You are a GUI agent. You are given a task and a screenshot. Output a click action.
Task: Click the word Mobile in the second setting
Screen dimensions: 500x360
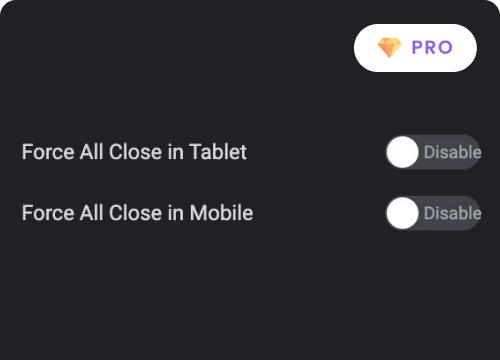click(221, 213)
